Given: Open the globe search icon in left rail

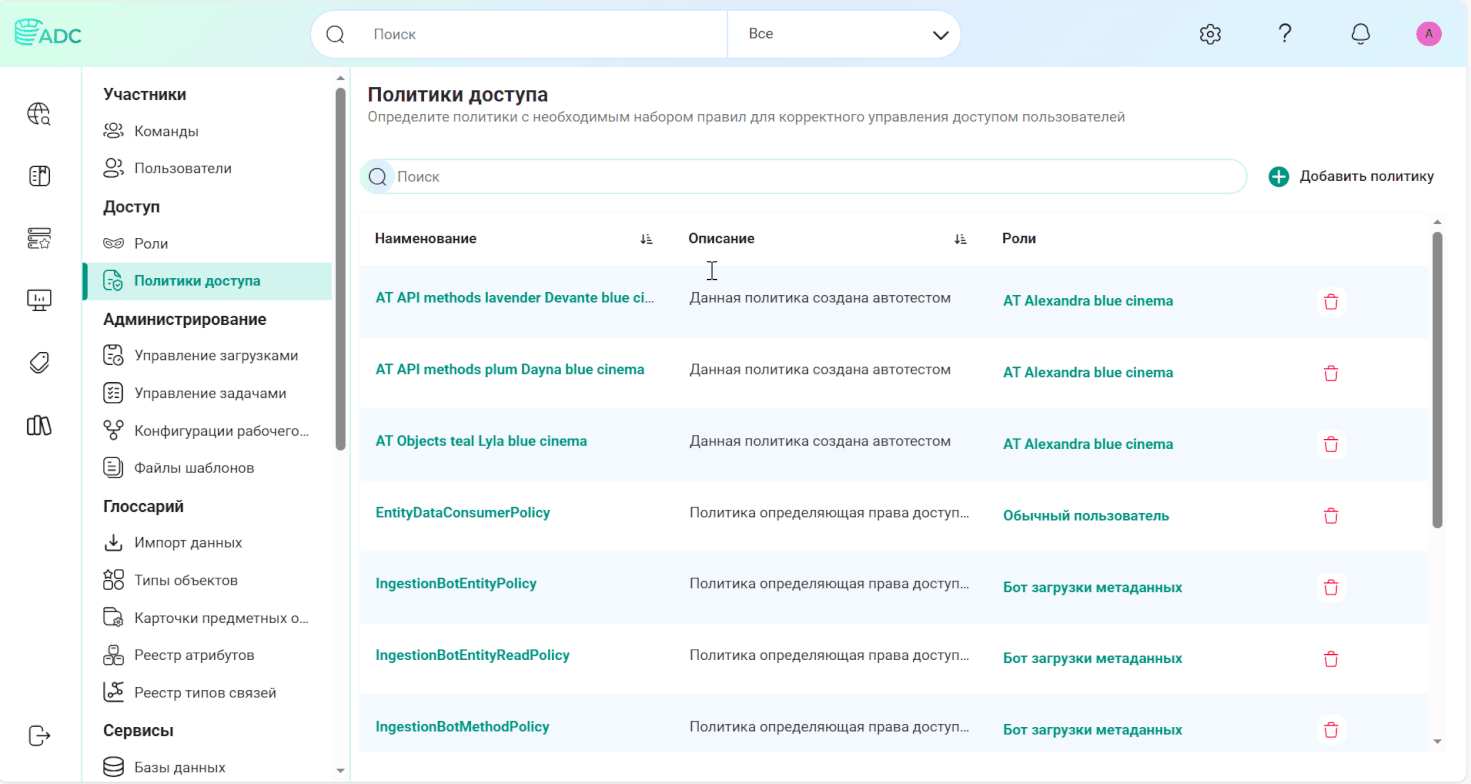Looking at the screenshot, I should tap(39, 114).
